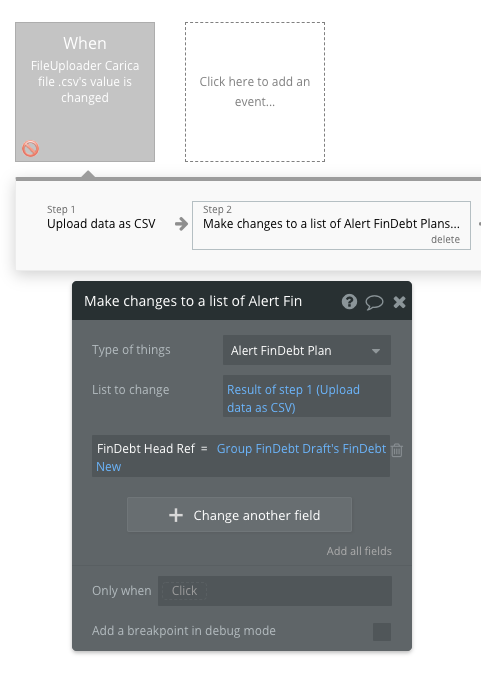The height and width of the screenshot is (697, 481).
Task: Select the When FileUploader event block
Action: click(85, 92)
